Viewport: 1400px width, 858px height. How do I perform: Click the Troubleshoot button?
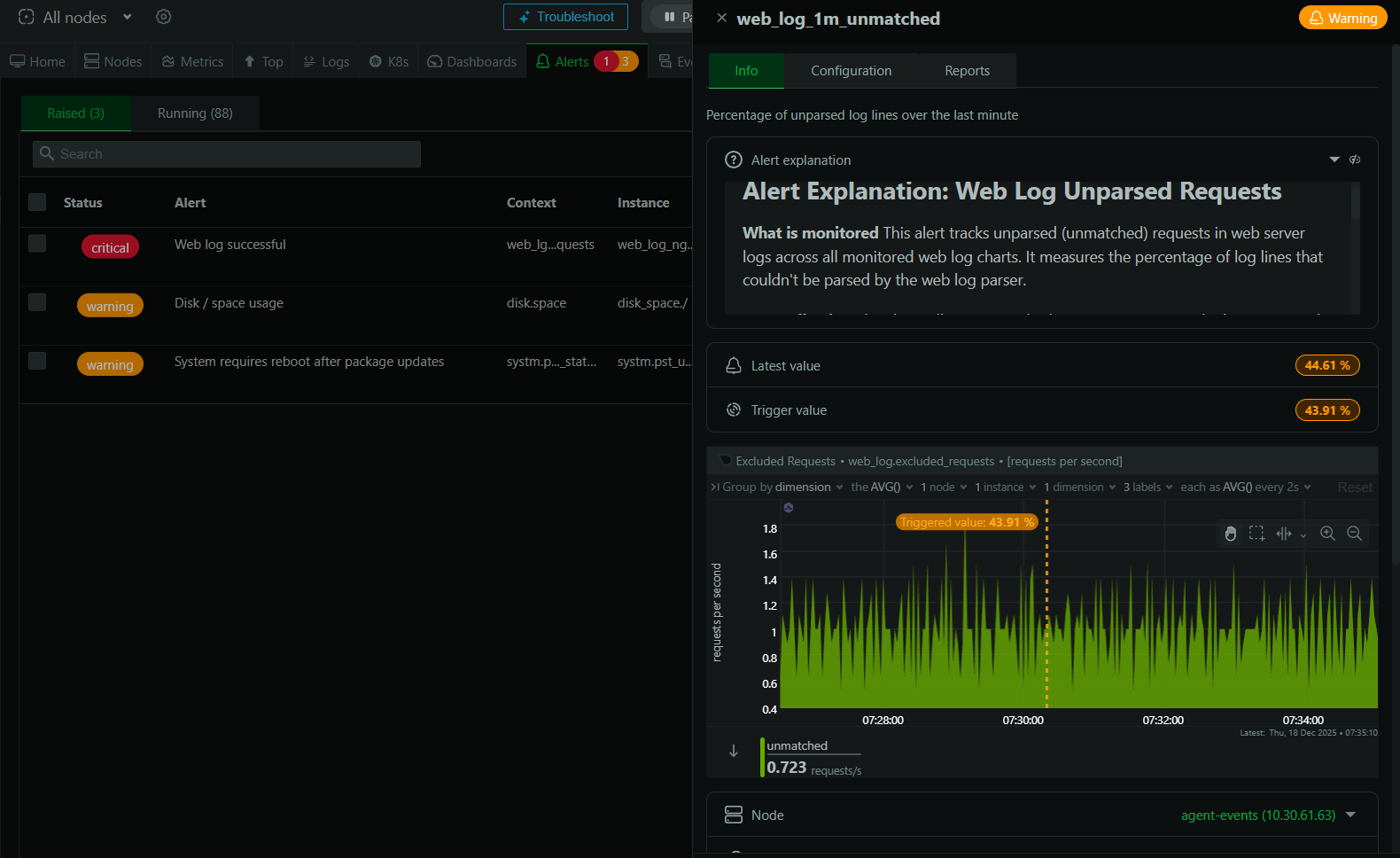565,17
